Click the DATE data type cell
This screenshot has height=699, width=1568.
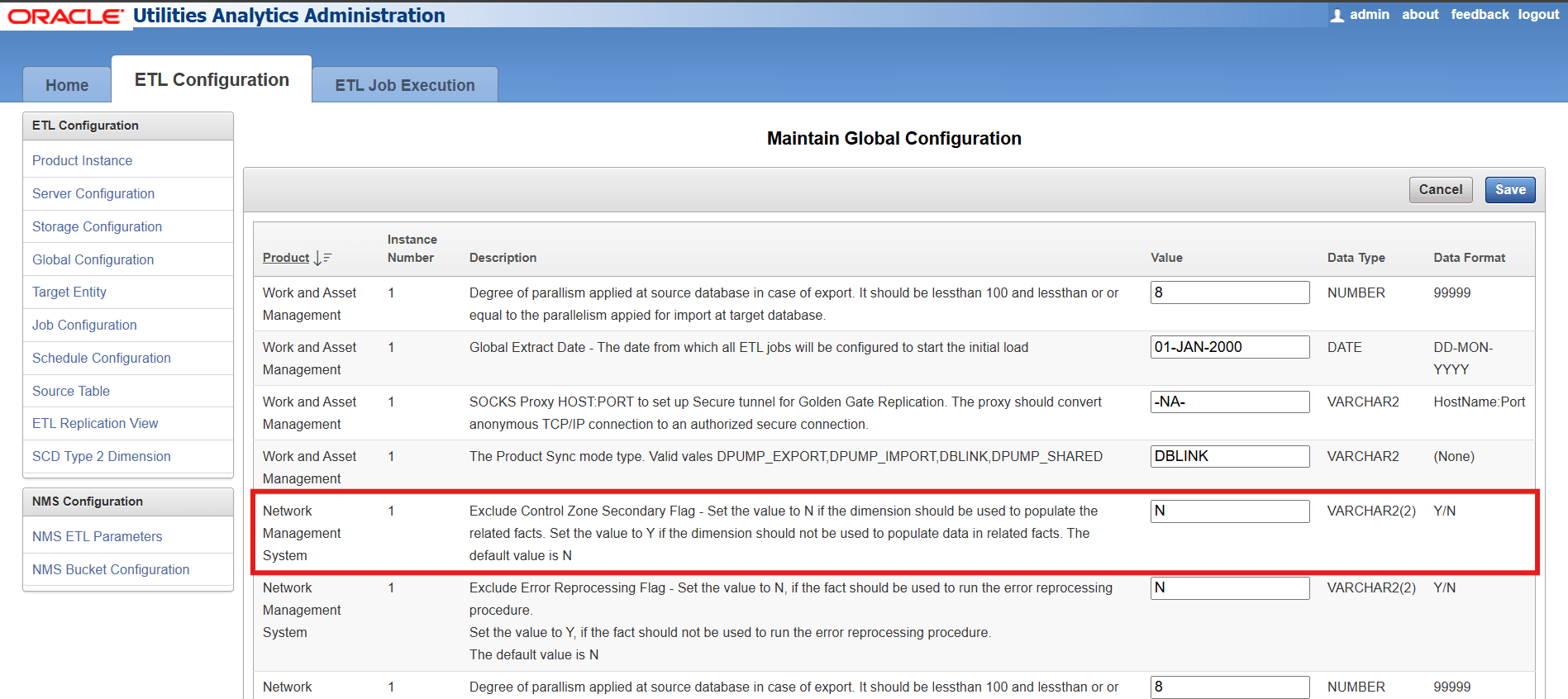1345,347
